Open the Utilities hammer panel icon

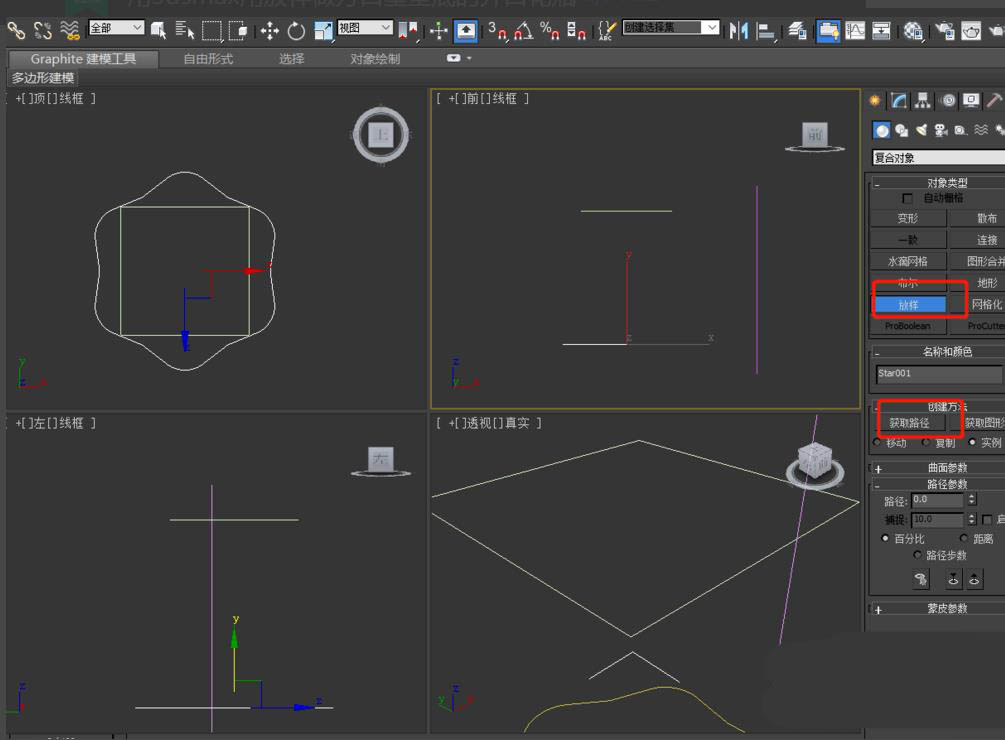coord(993,101)
